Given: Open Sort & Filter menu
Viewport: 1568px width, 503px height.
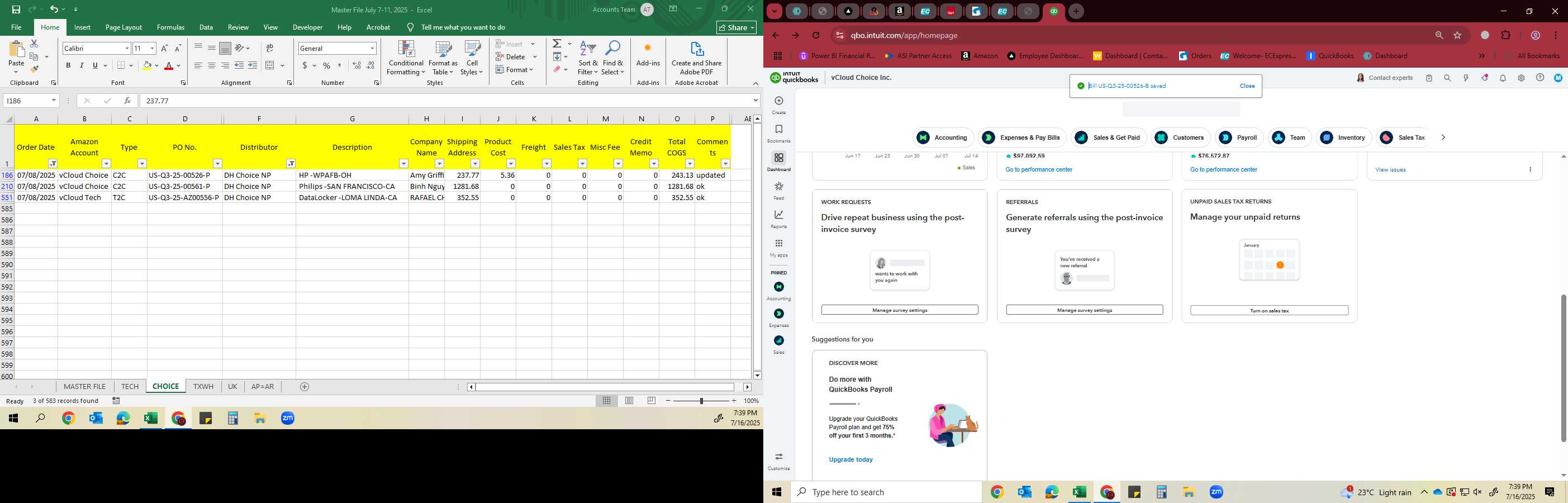Looking at the screenshot, I should [588, 59].
